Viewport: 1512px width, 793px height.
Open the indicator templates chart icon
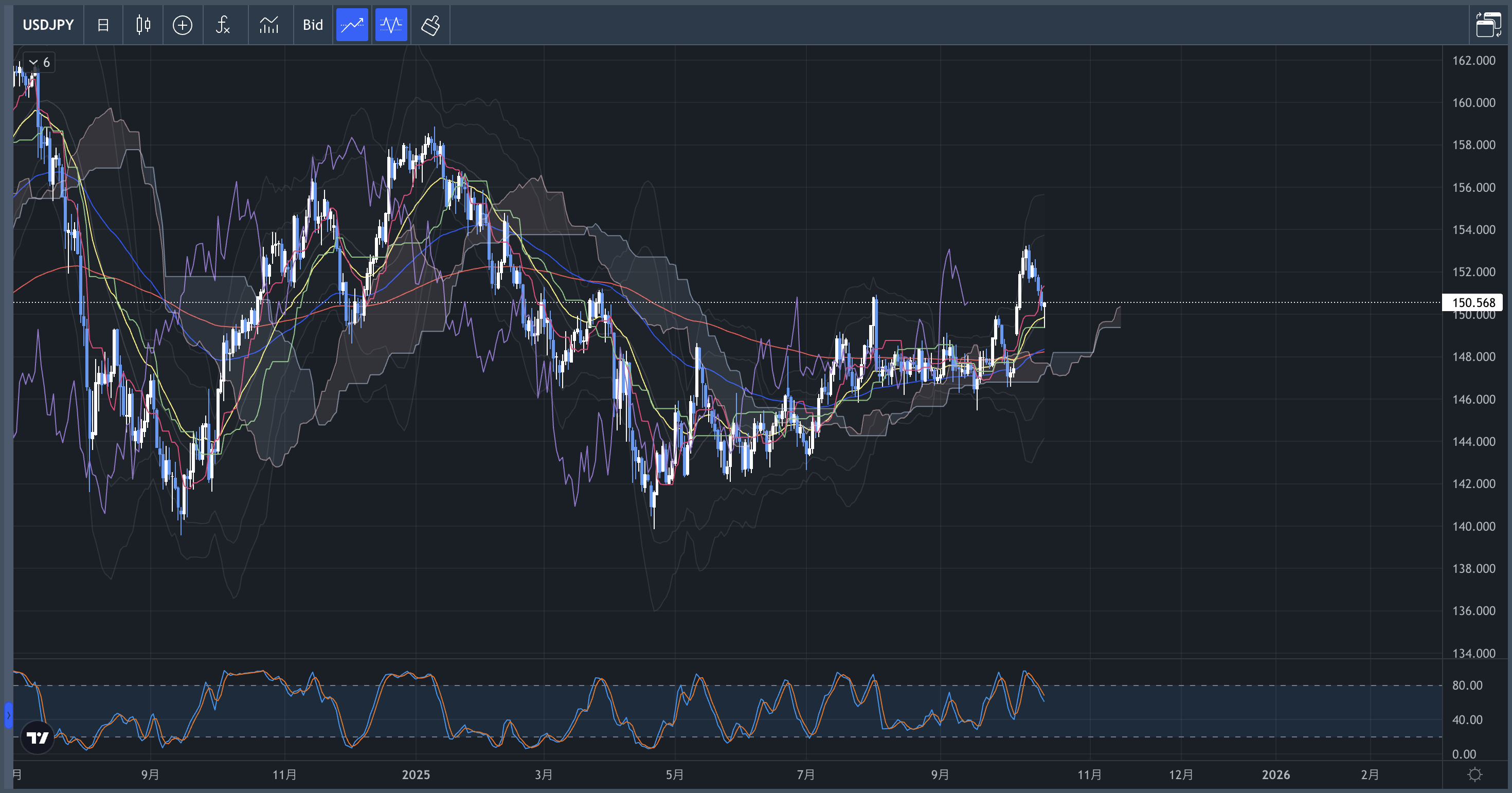coord(269,25)
